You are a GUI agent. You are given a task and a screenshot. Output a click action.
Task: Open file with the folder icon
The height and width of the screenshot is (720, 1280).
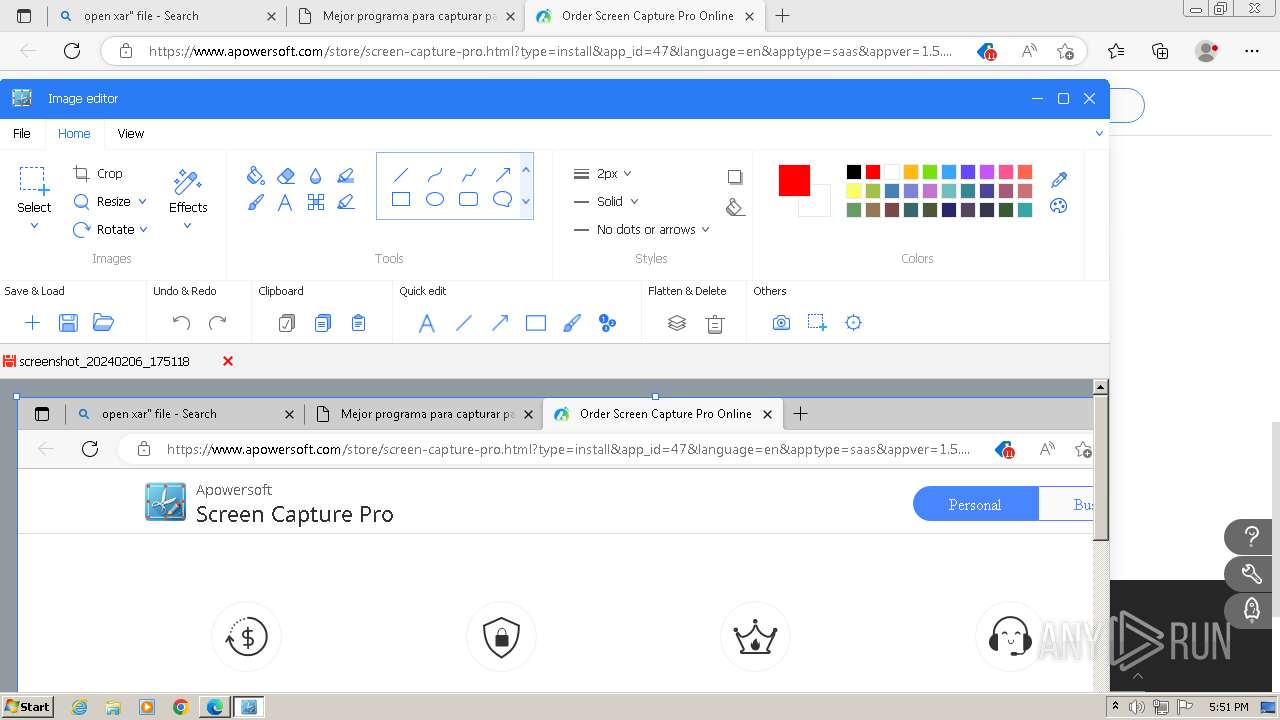point(103,322)
